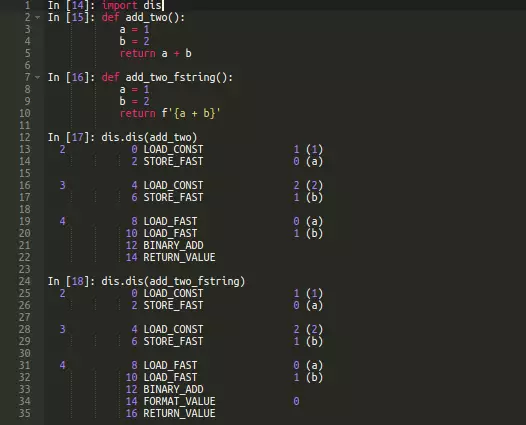
Task: Click the 'In [17]:' prompt text
Action: 71,137
